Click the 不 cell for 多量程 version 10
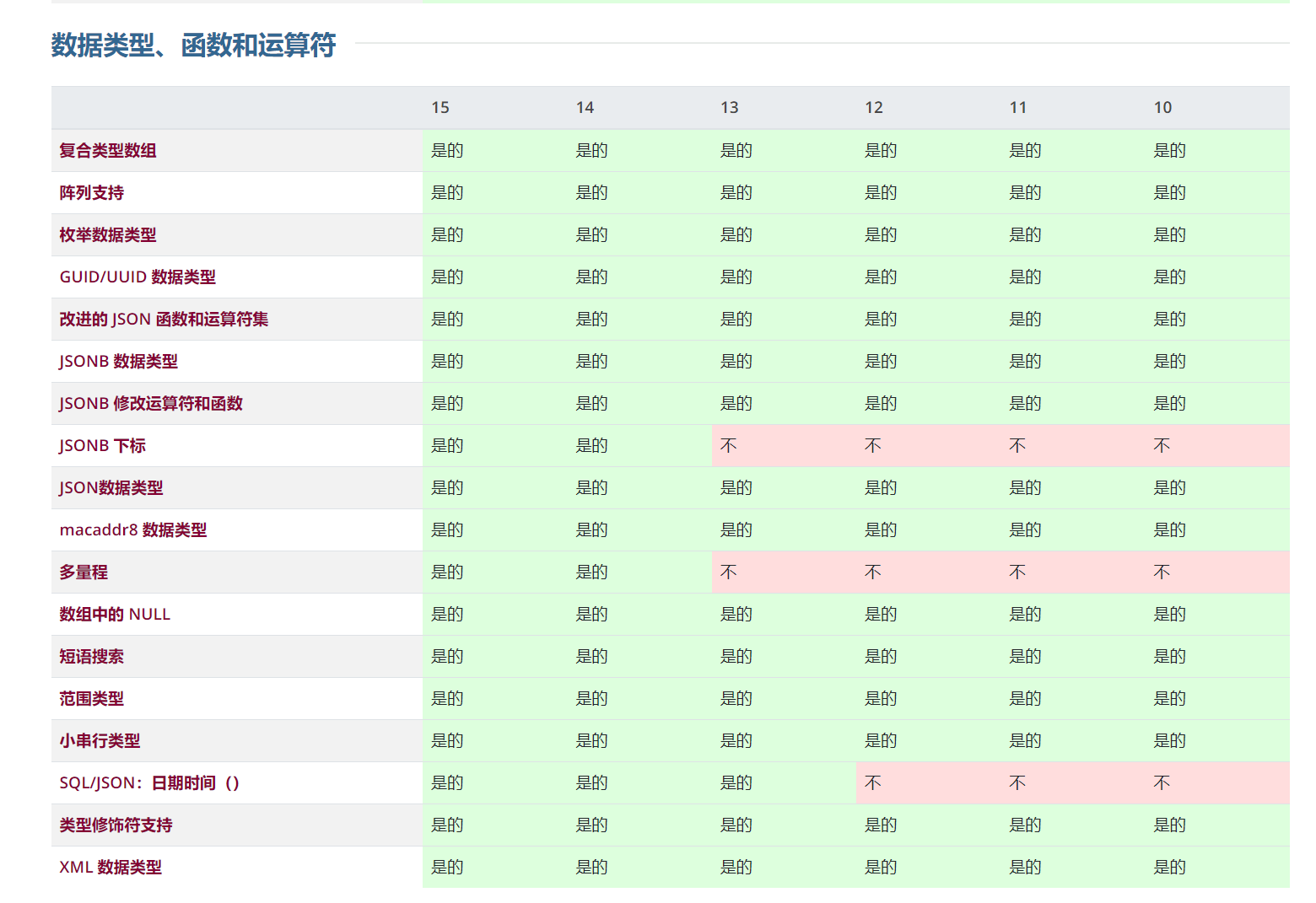The width and height of the screenshot is (1316, 903). coord(1217,572)
